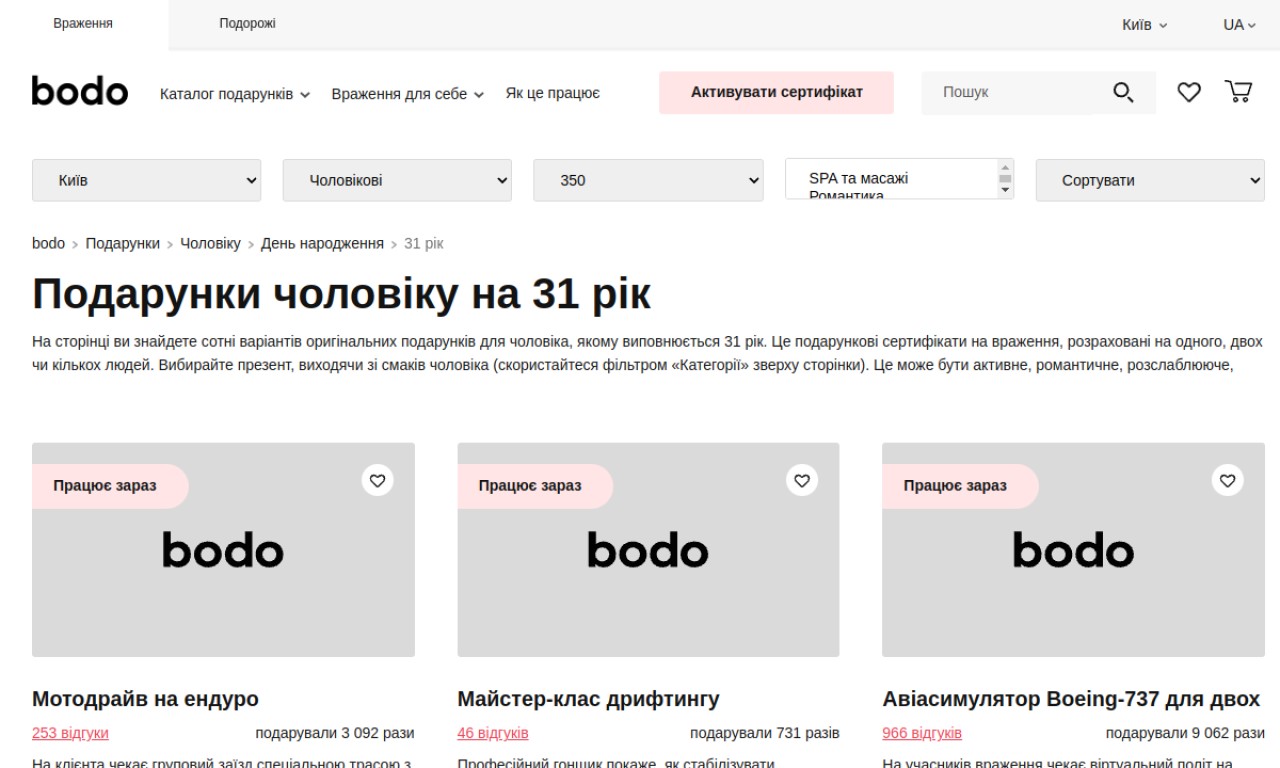Click 'подарували 3 092 рази' text
This screenshot has height=768, width=1280.
click(335, 733)
